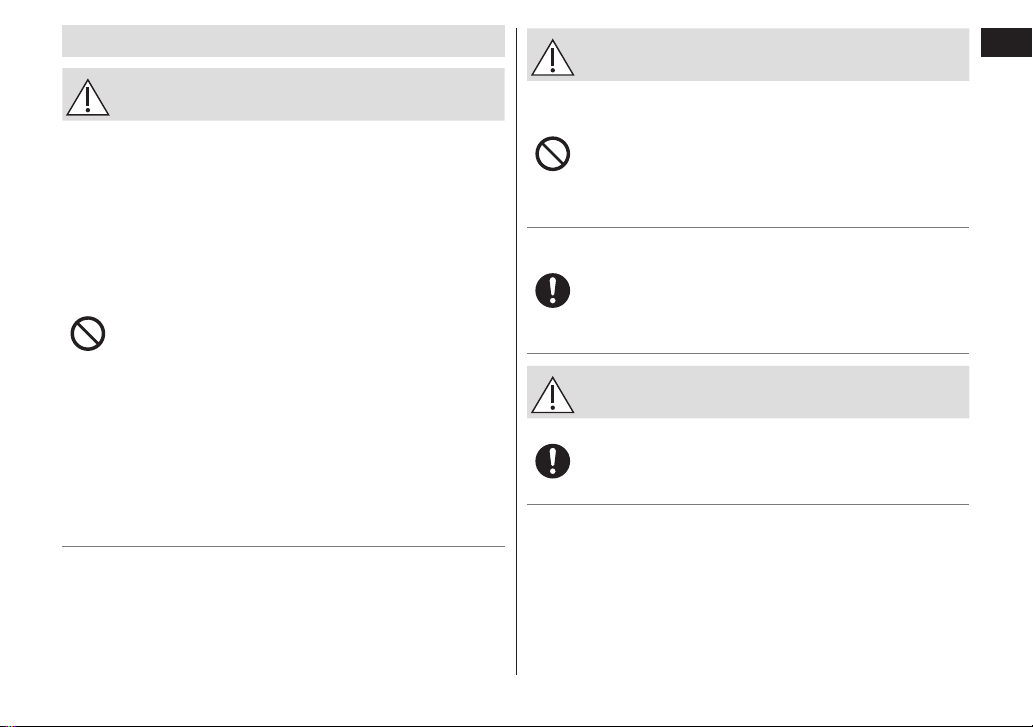Click the warning triangle in the left column banner
This screenshot has height=727, width=1033.
(x=88, y=97)
